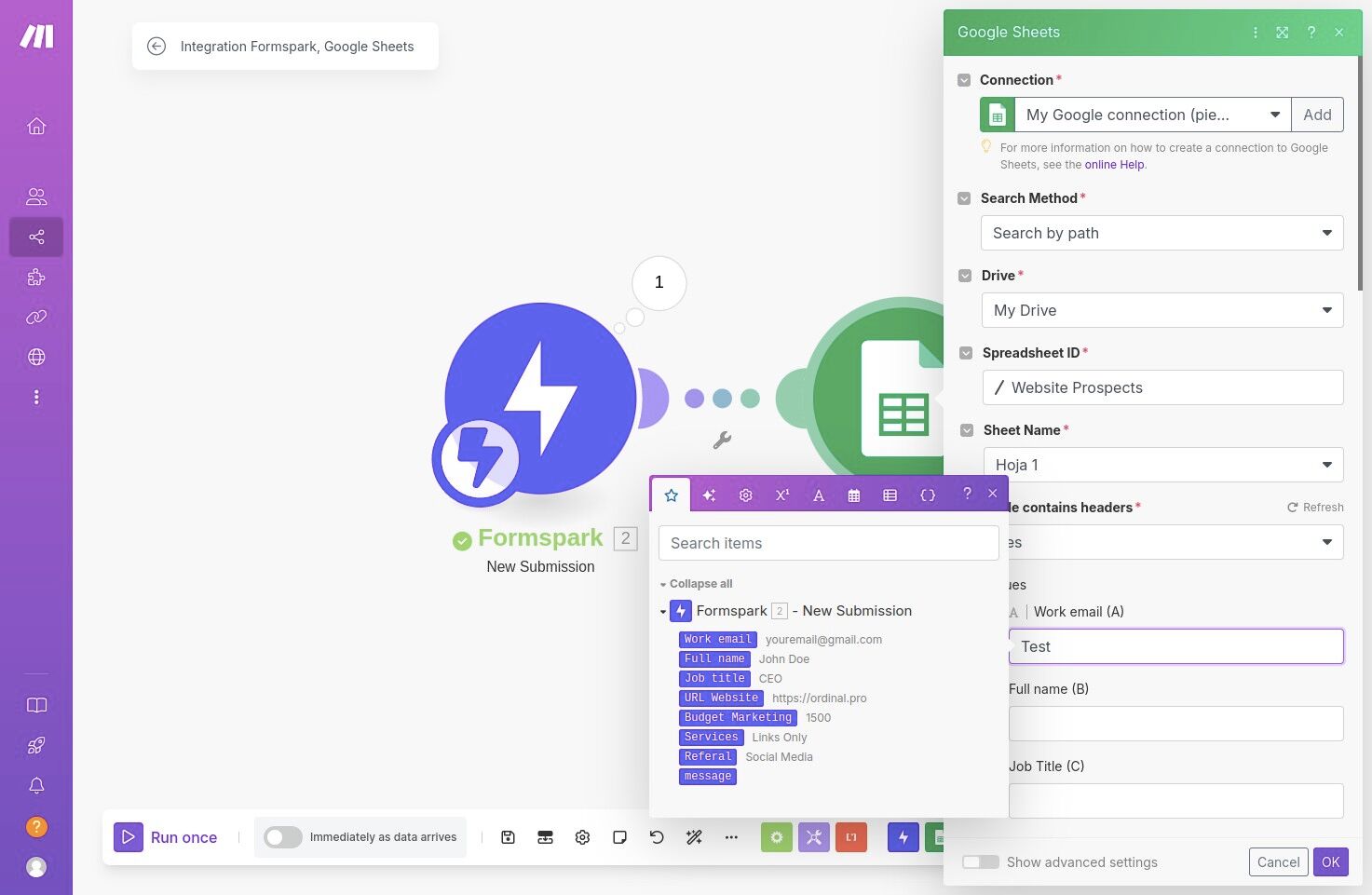Image resolution: width=1372 pixels, height=895 pixels.
Task: Refresh the sheet headers
Action: coord(1315,508)
